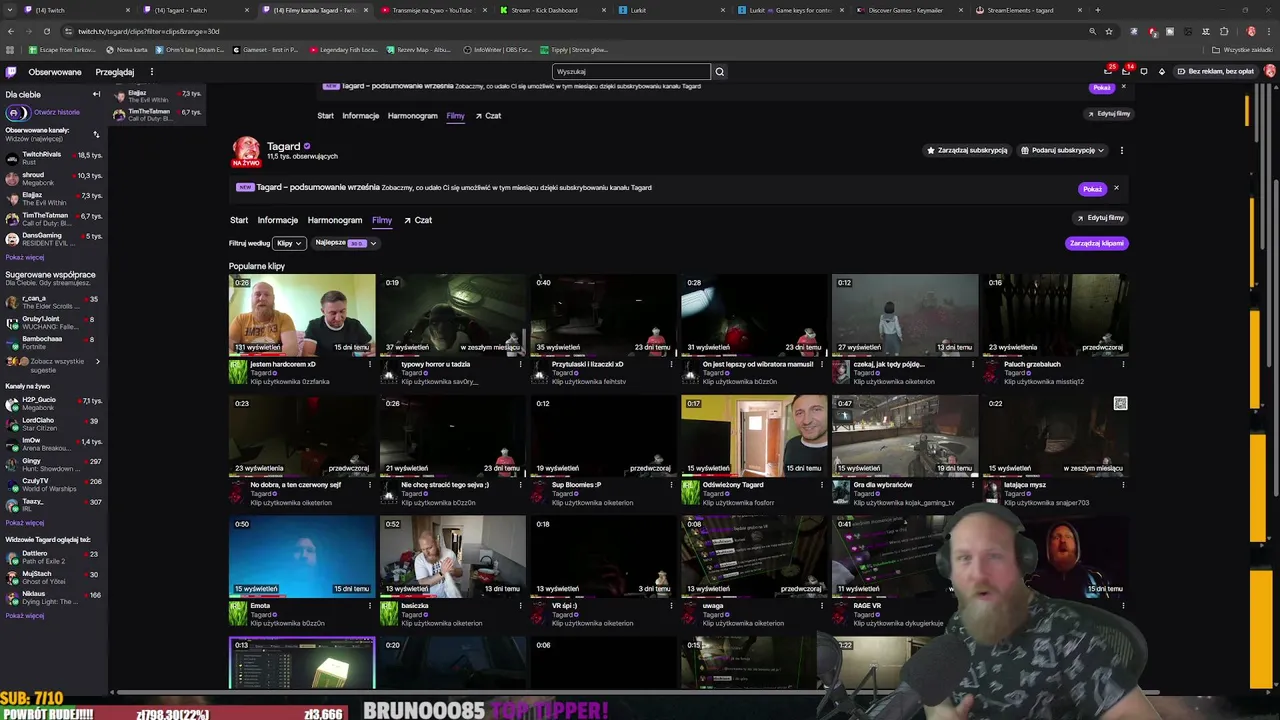Click the Tagard channel avatar
The height and width of the screenshot is (720, 1280).
coord(246,150)
